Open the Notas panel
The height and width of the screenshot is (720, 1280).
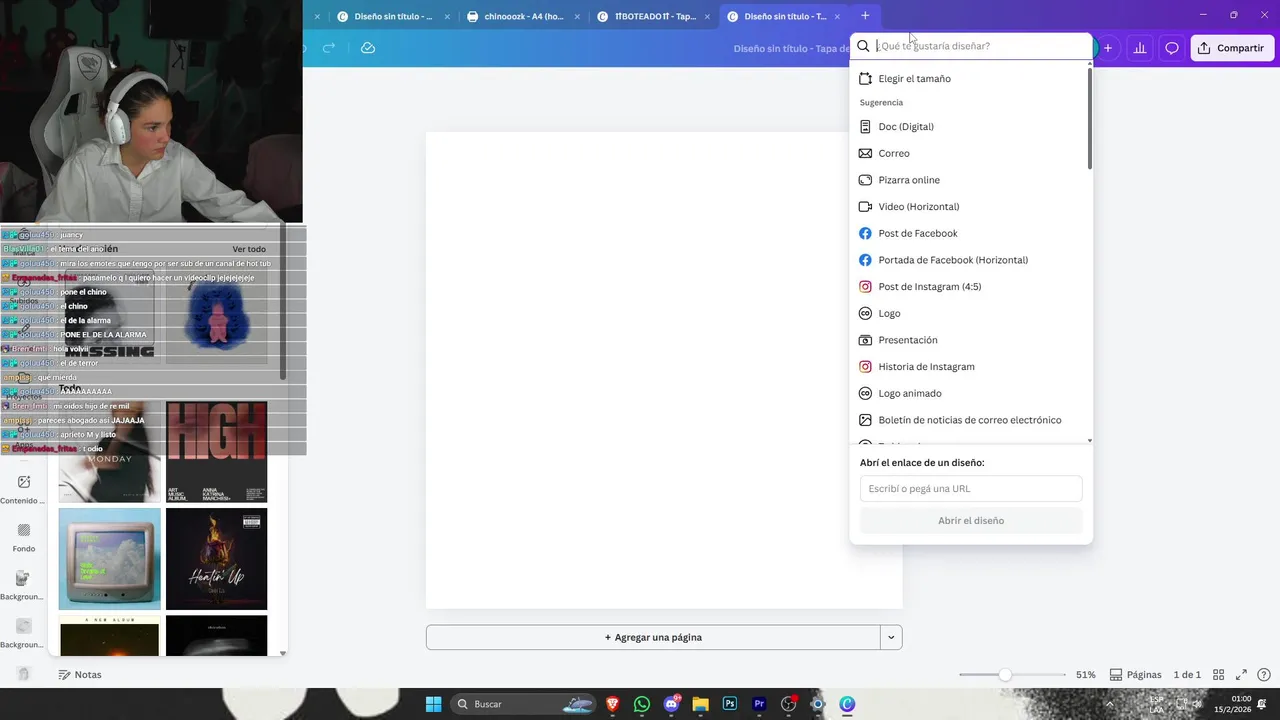[80, 675]
